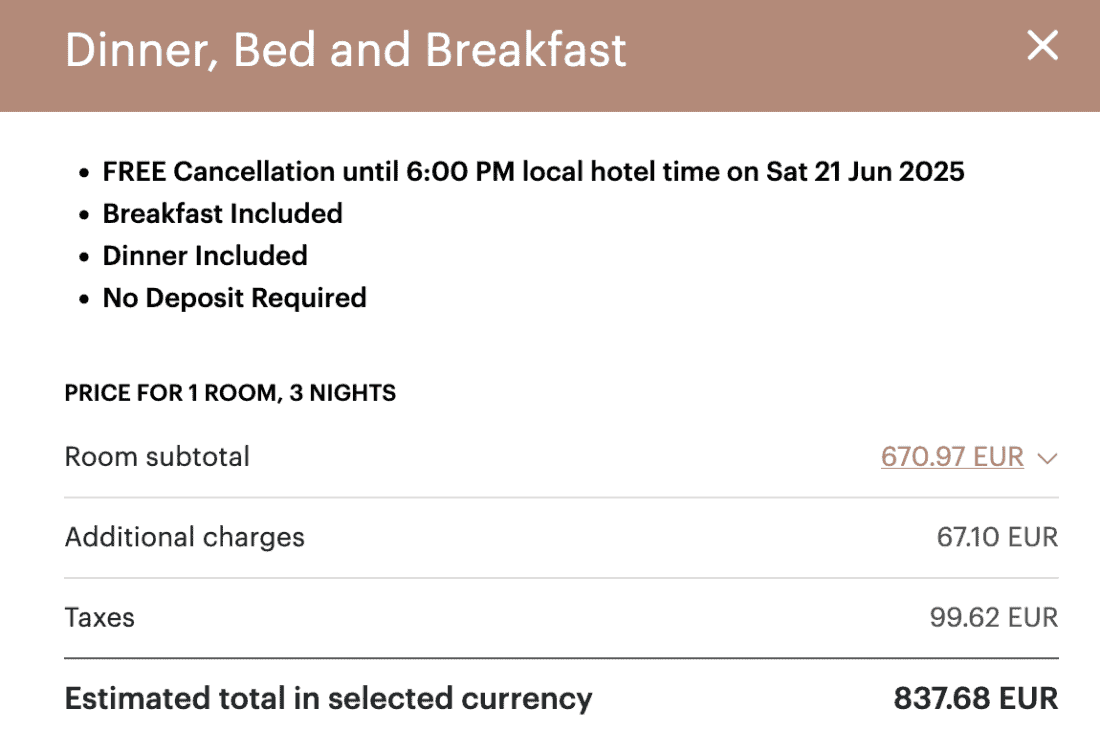1100x731 pixels.
Task: Click the bullet point beside FREE Cancellation
Action: [x=85, y=173]
